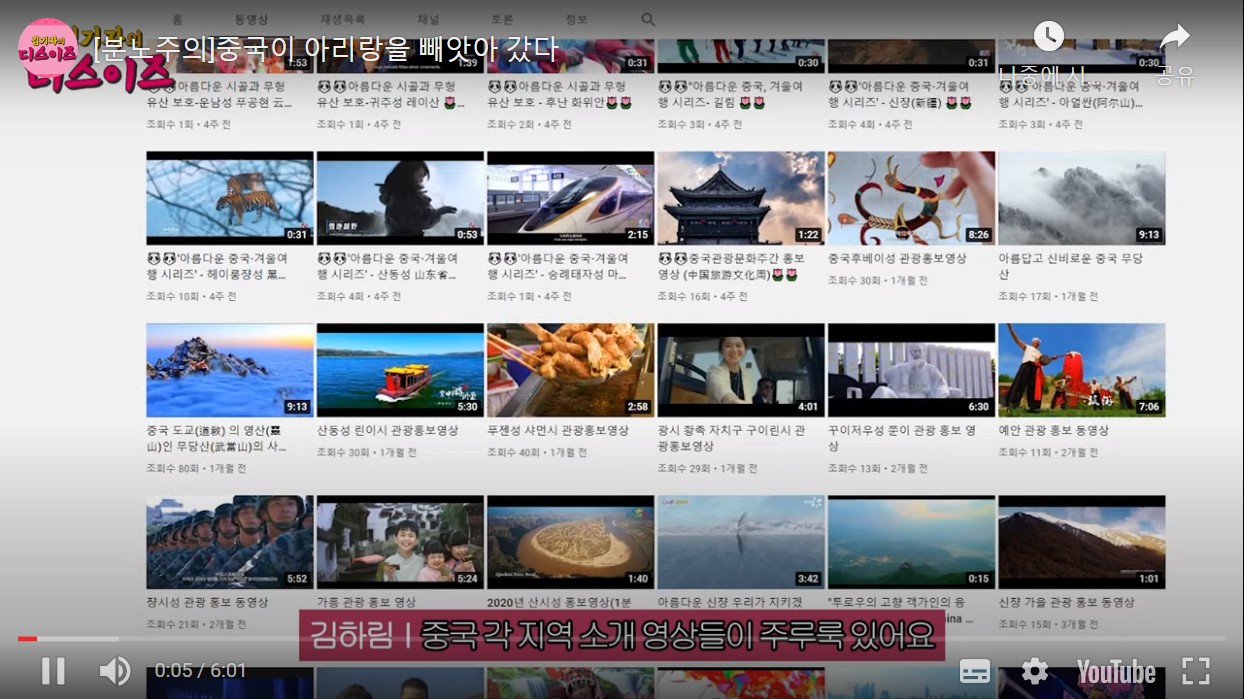Click '광시 좡족 자치구 구이린시' title
Image resolution: width=1244 pixels, height=699 pixels.
point(731,438)
